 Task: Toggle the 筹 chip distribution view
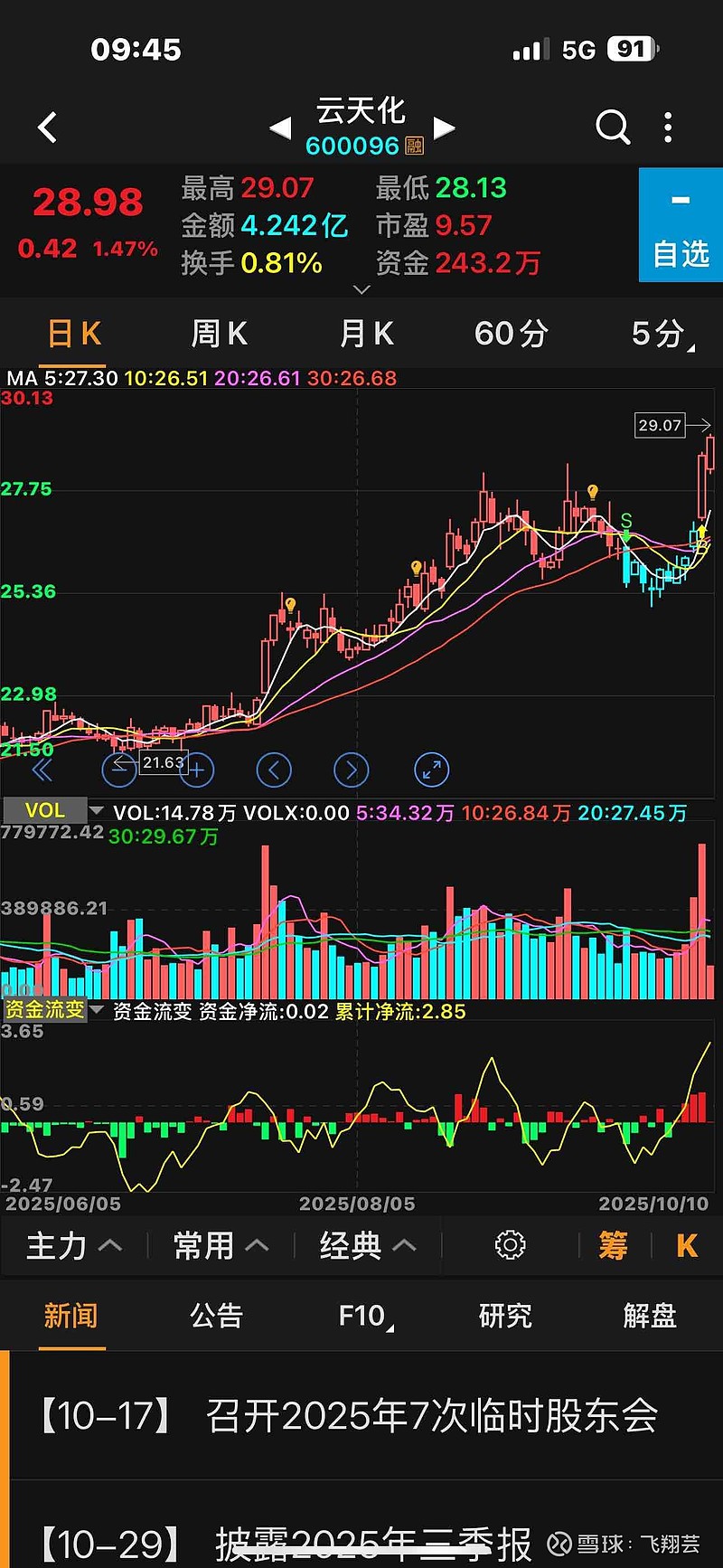(x=613, y=1245)
